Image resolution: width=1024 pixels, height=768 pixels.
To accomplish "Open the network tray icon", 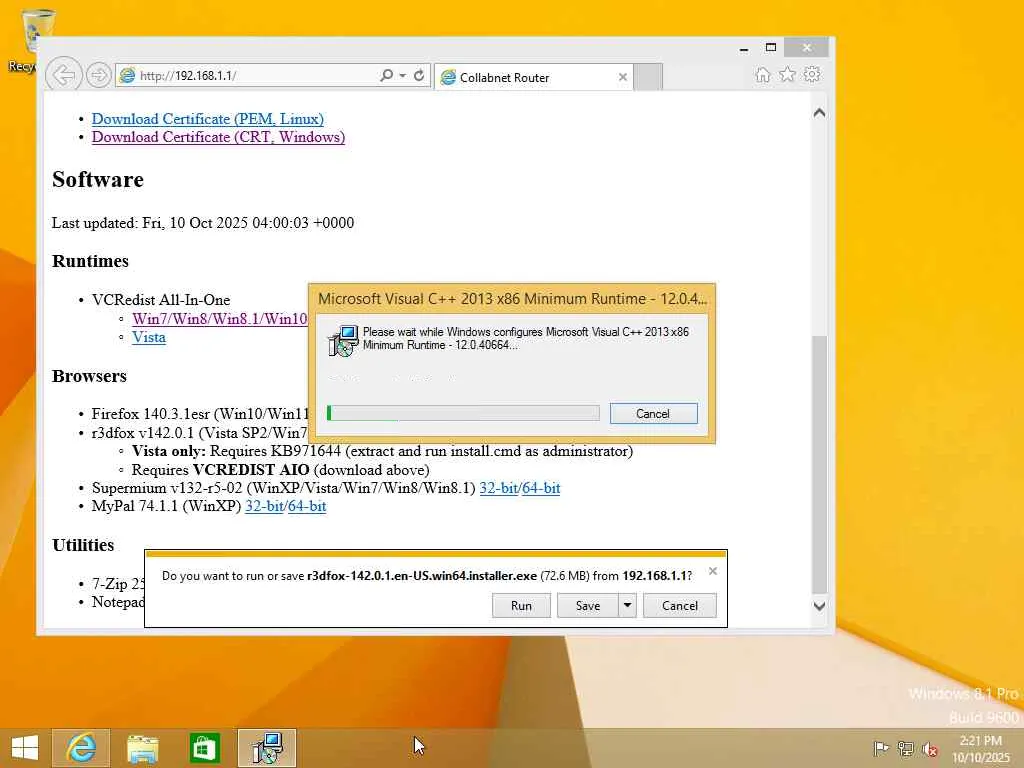I will (906, 748).
